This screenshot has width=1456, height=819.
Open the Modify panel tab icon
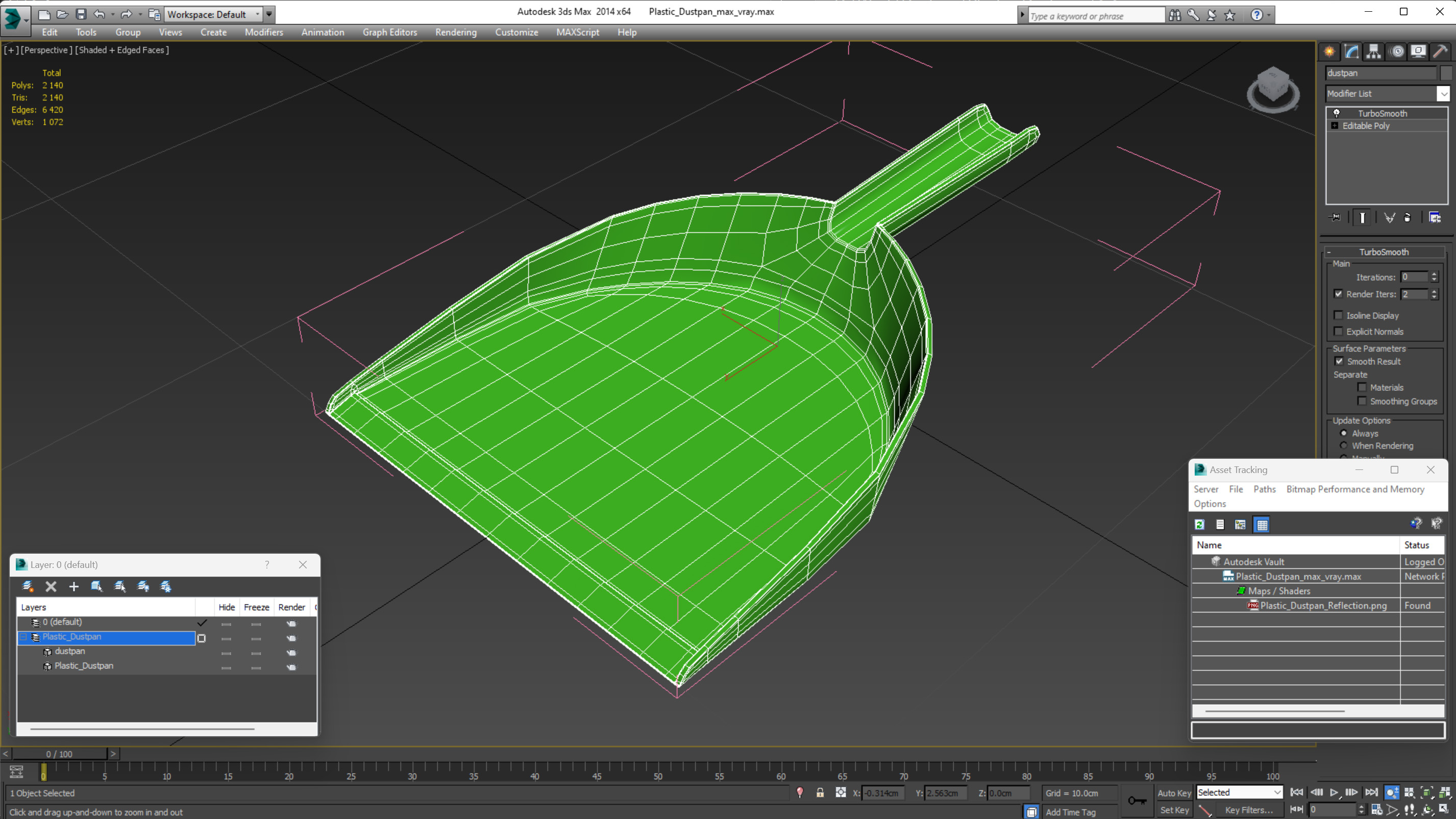[x=1351, y=52]
